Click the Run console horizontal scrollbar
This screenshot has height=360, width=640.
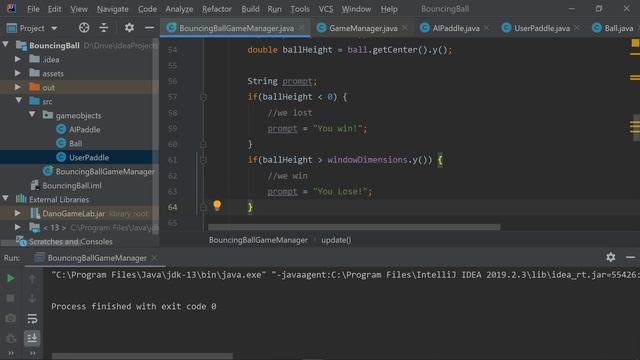142,356
